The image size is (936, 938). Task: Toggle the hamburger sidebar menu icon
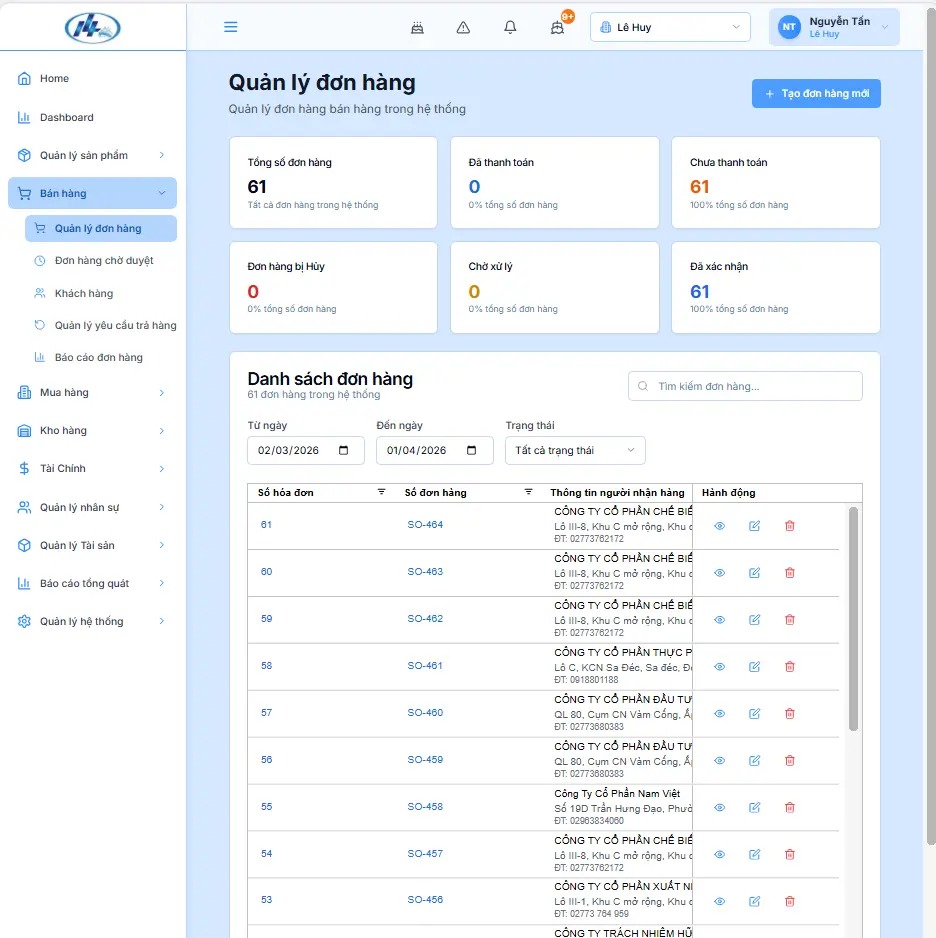[230, 27]
